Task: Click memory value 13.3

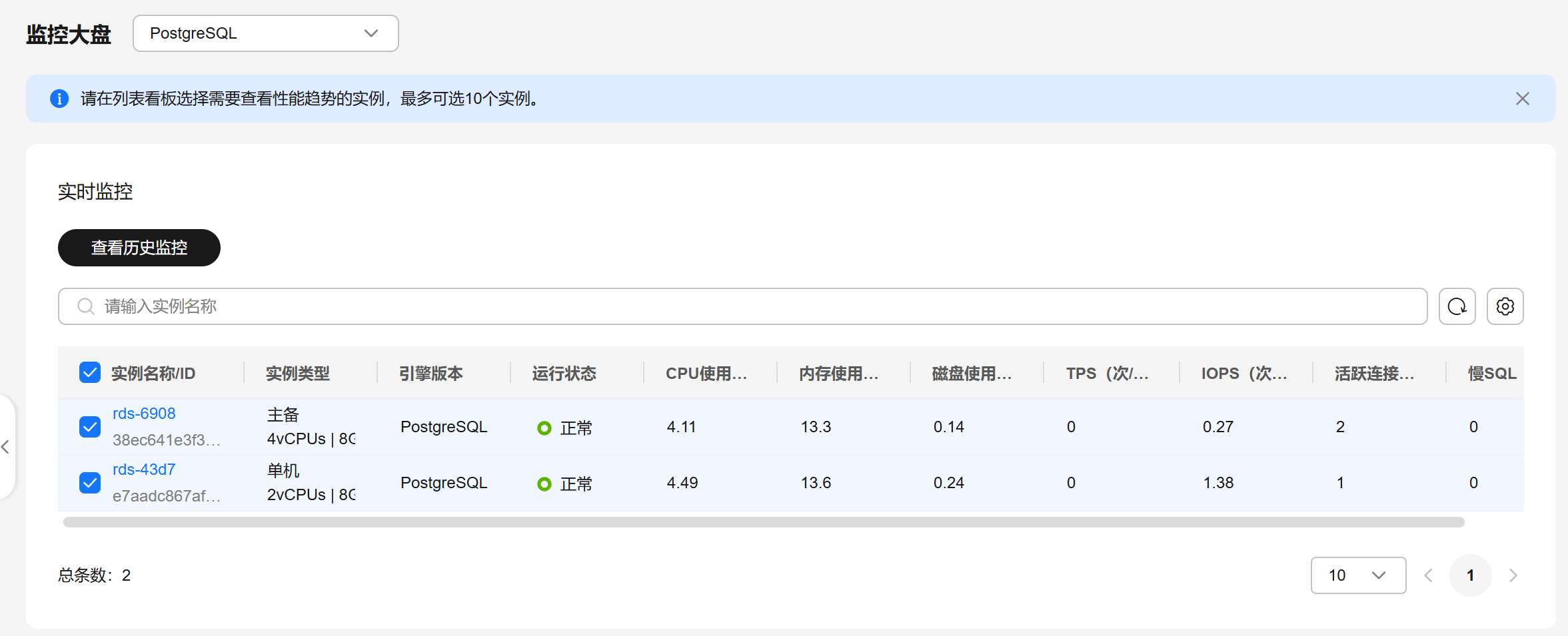Action: tap(816, 427)
